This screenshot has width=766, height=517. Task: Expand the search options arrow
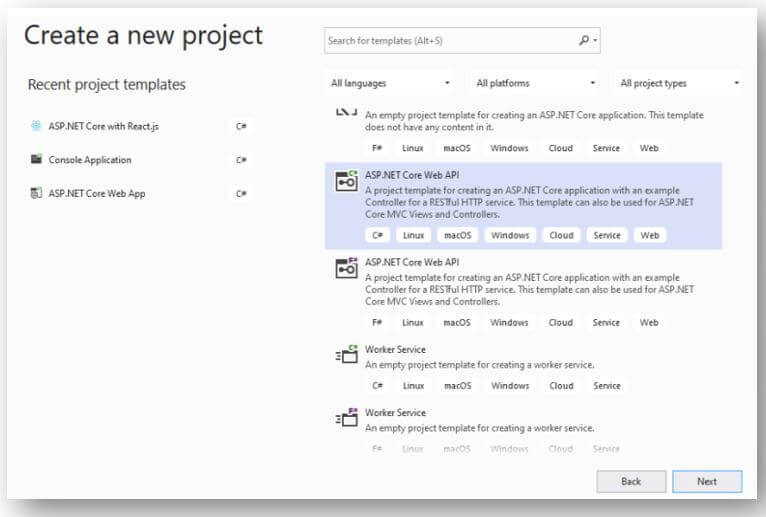[x=595, y=41]
